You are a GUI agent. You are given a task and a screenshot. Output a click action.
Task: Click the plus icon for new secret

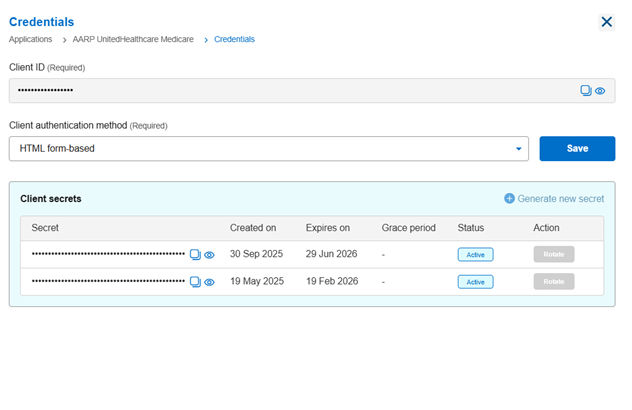point(509,198)
